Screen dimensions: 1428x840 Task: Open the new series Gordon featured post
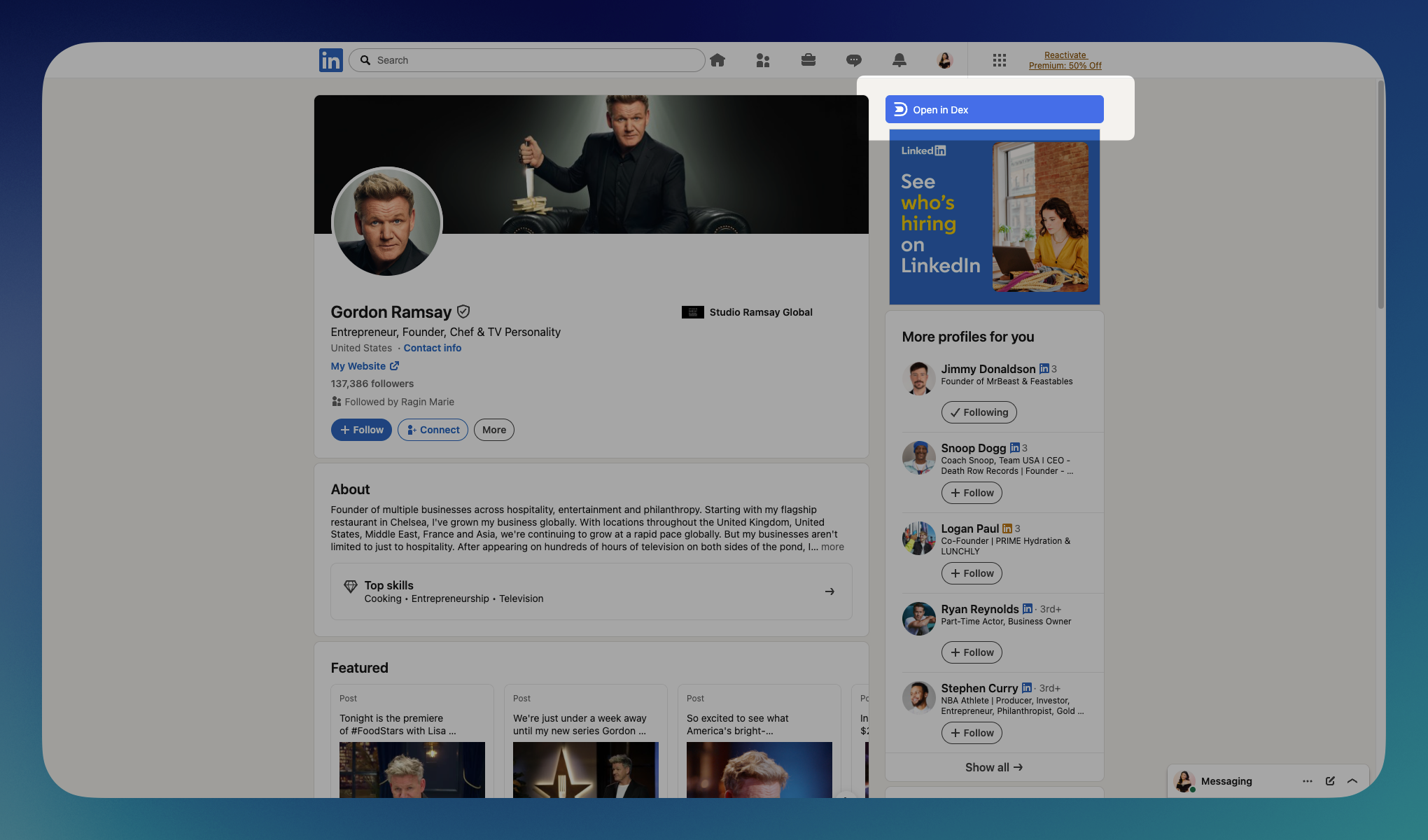pos(586,742)
